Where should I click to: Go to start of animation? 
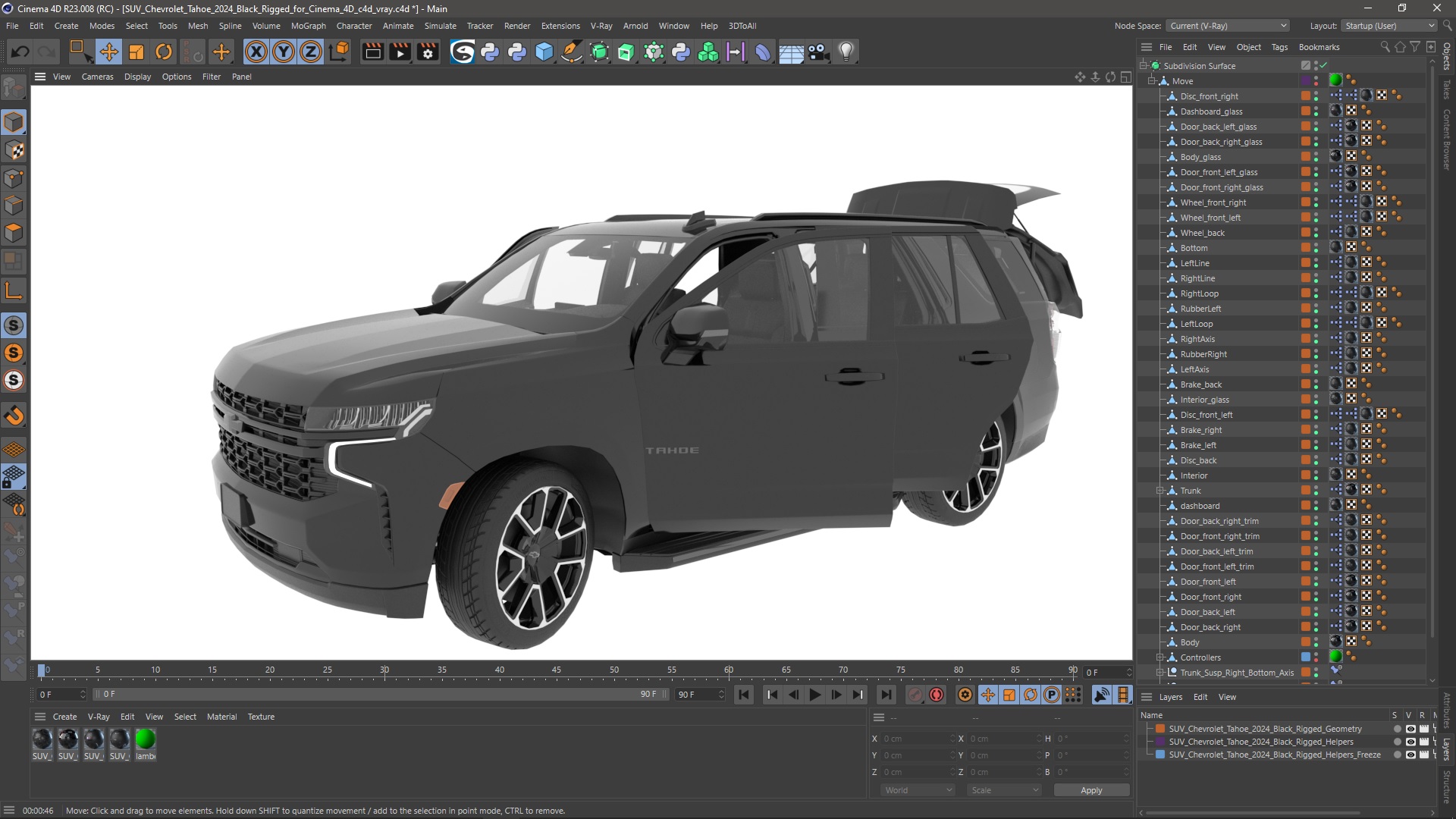click(744, 695)
